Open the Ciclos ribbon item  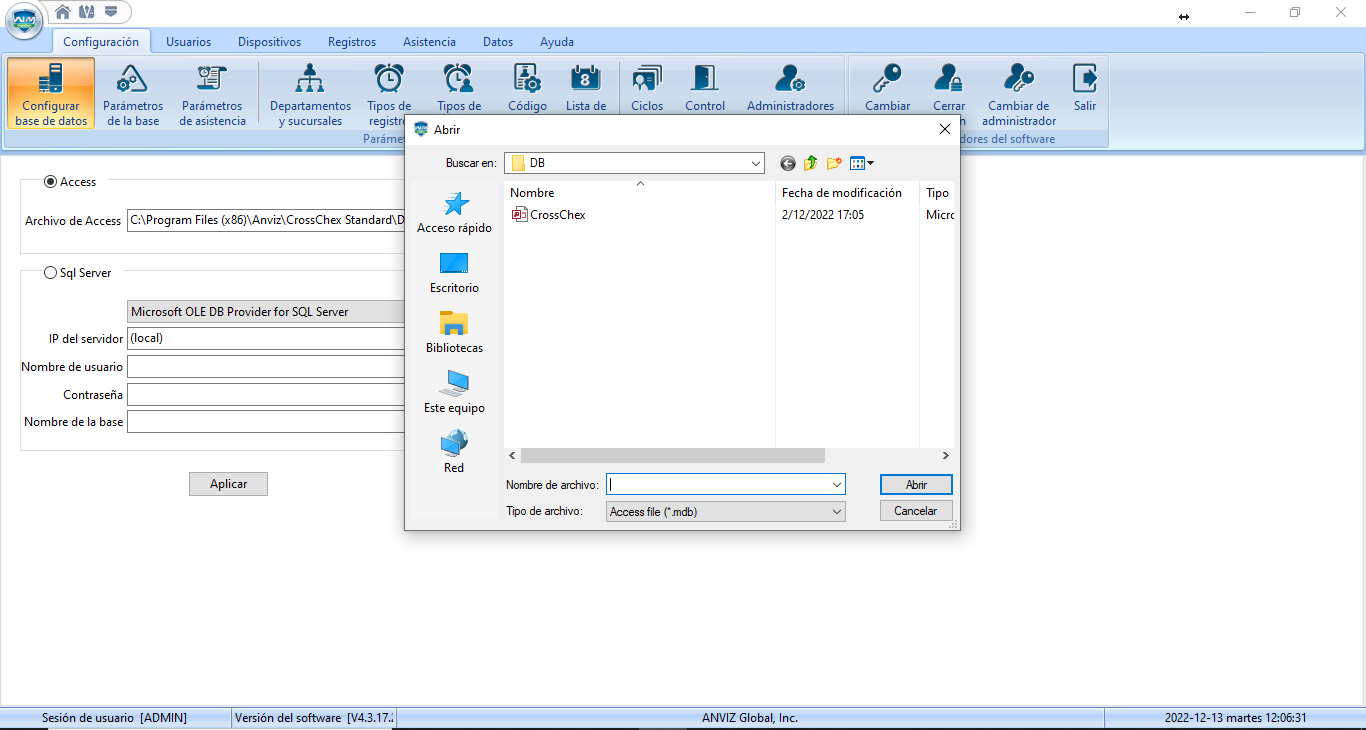(x=647, y=88)
